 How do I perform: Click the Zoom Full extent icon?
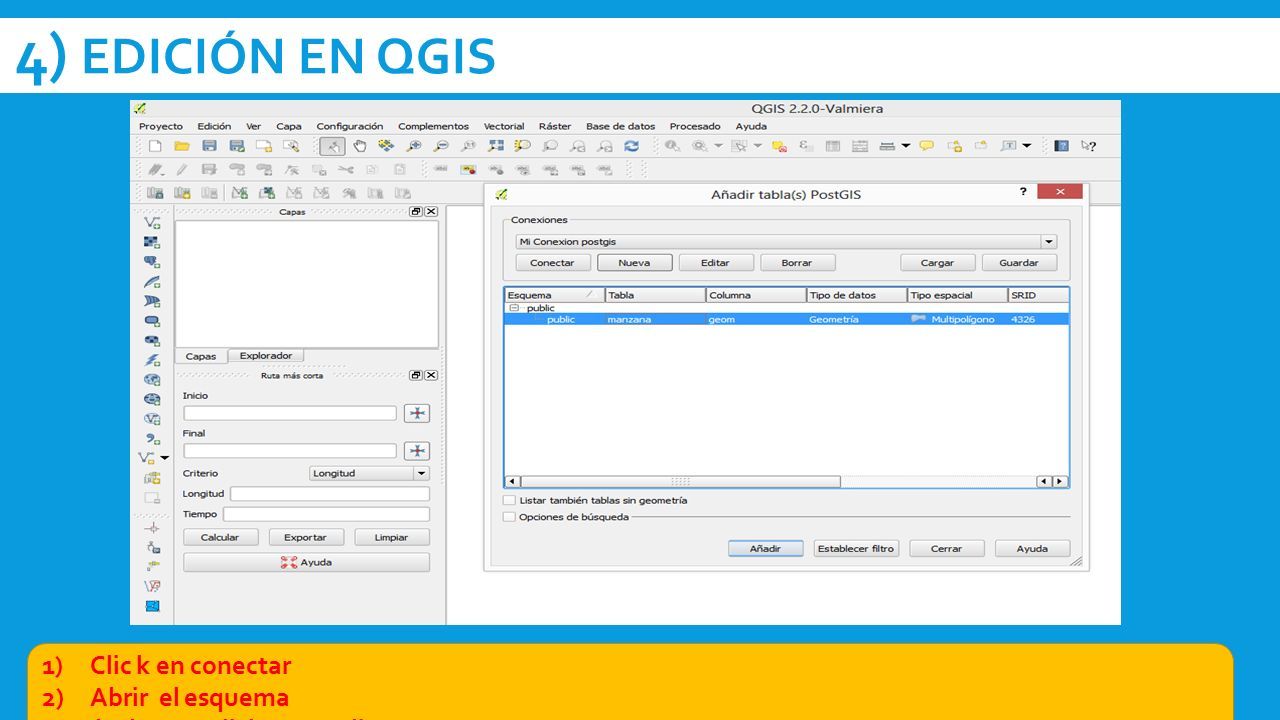[x=496, y=146]
